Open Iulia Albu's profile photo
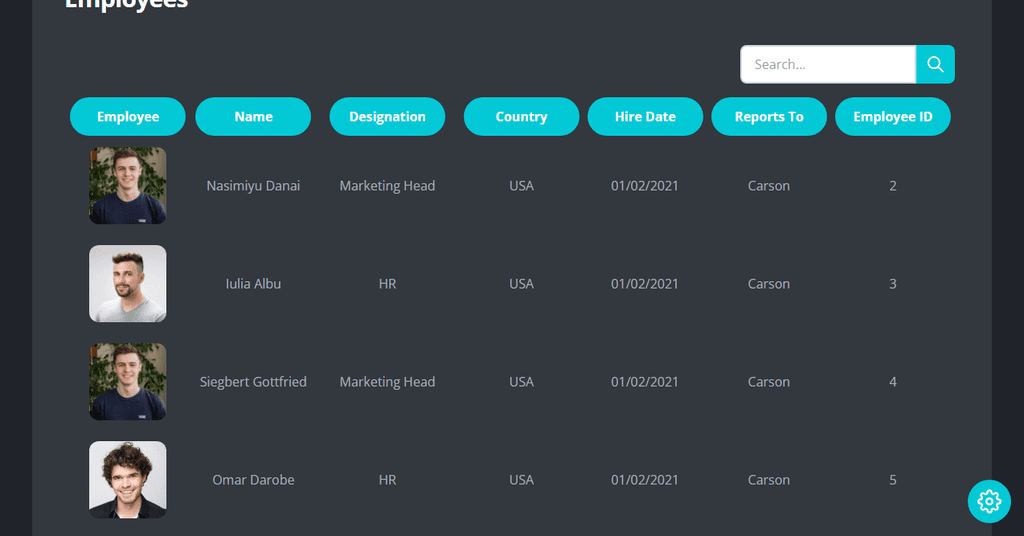 click(128, 283)
